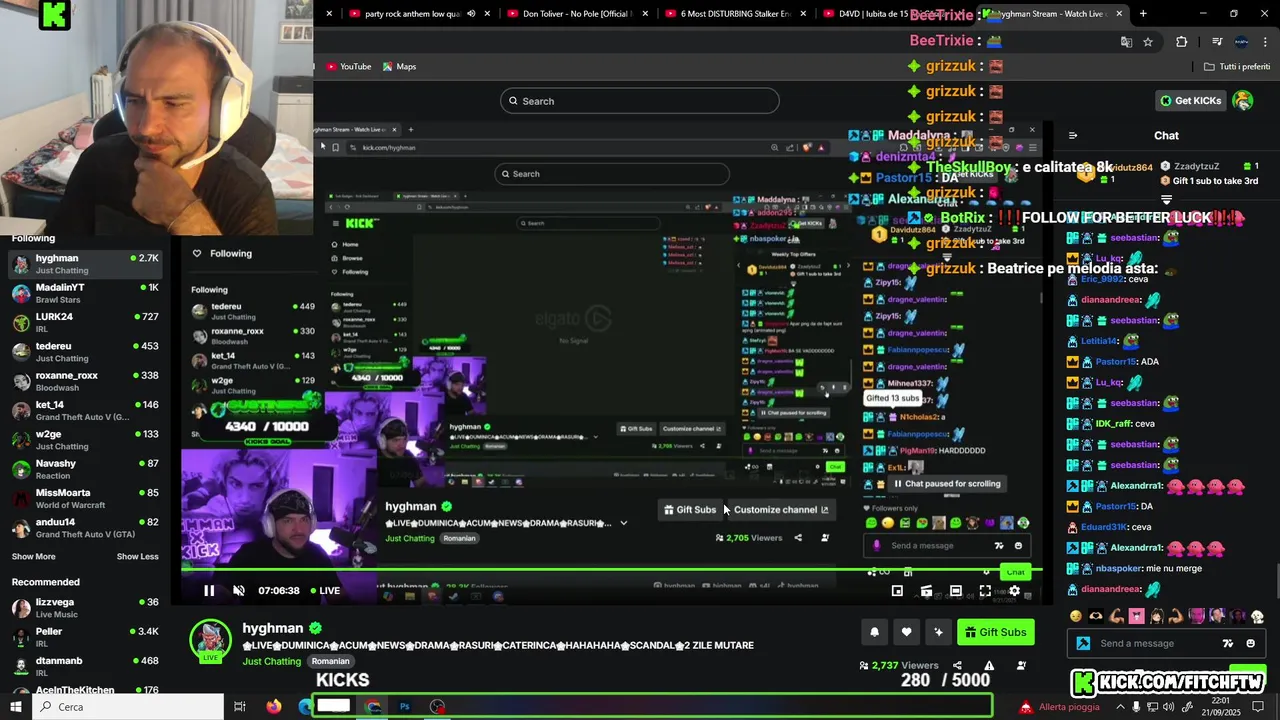Image resolution: width=1280 pixels, height=720 pixels.
Task: Open MadalinYT in Following list
Action: 85,293
